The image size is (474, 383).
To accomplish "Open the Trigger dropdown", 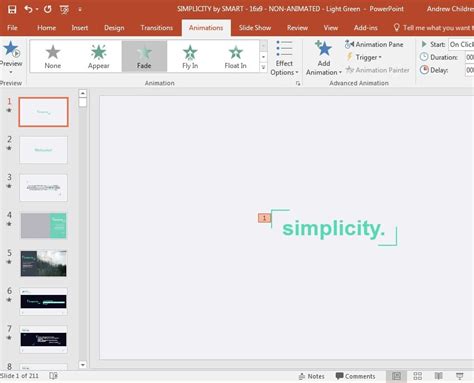I will (364, 57).
